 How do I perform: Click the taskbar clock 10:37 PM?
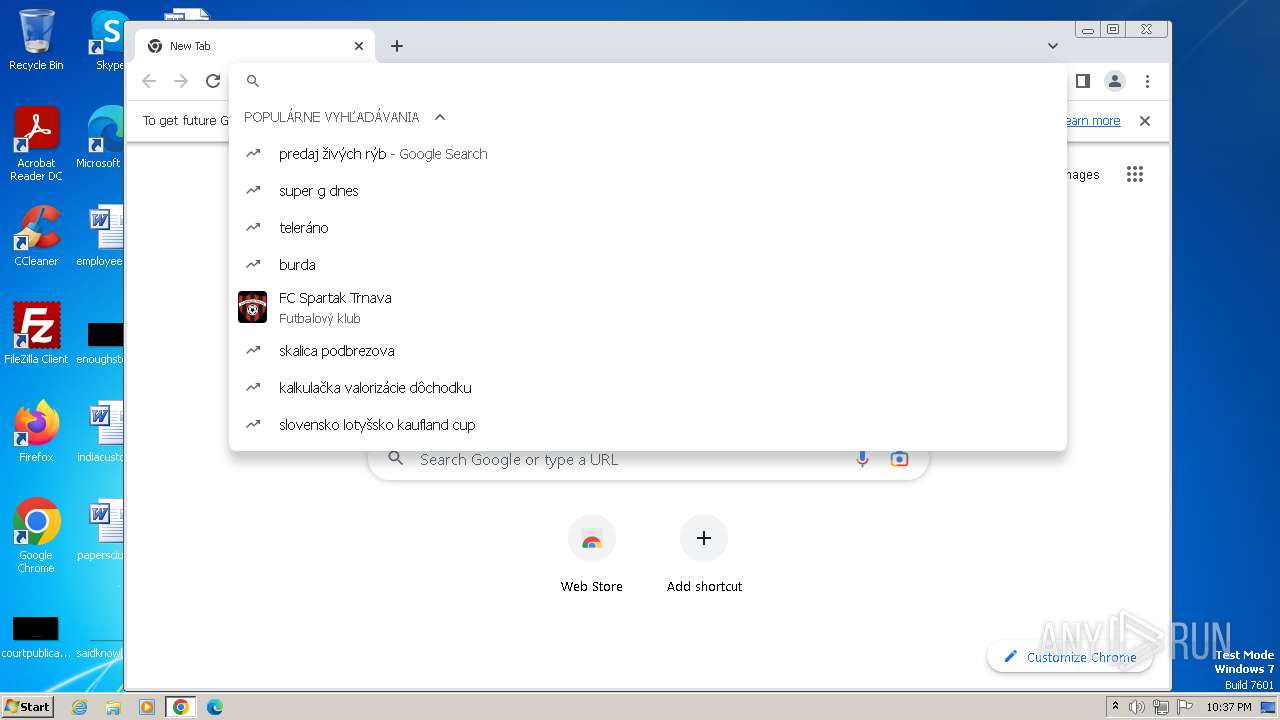click(1229, 707)
